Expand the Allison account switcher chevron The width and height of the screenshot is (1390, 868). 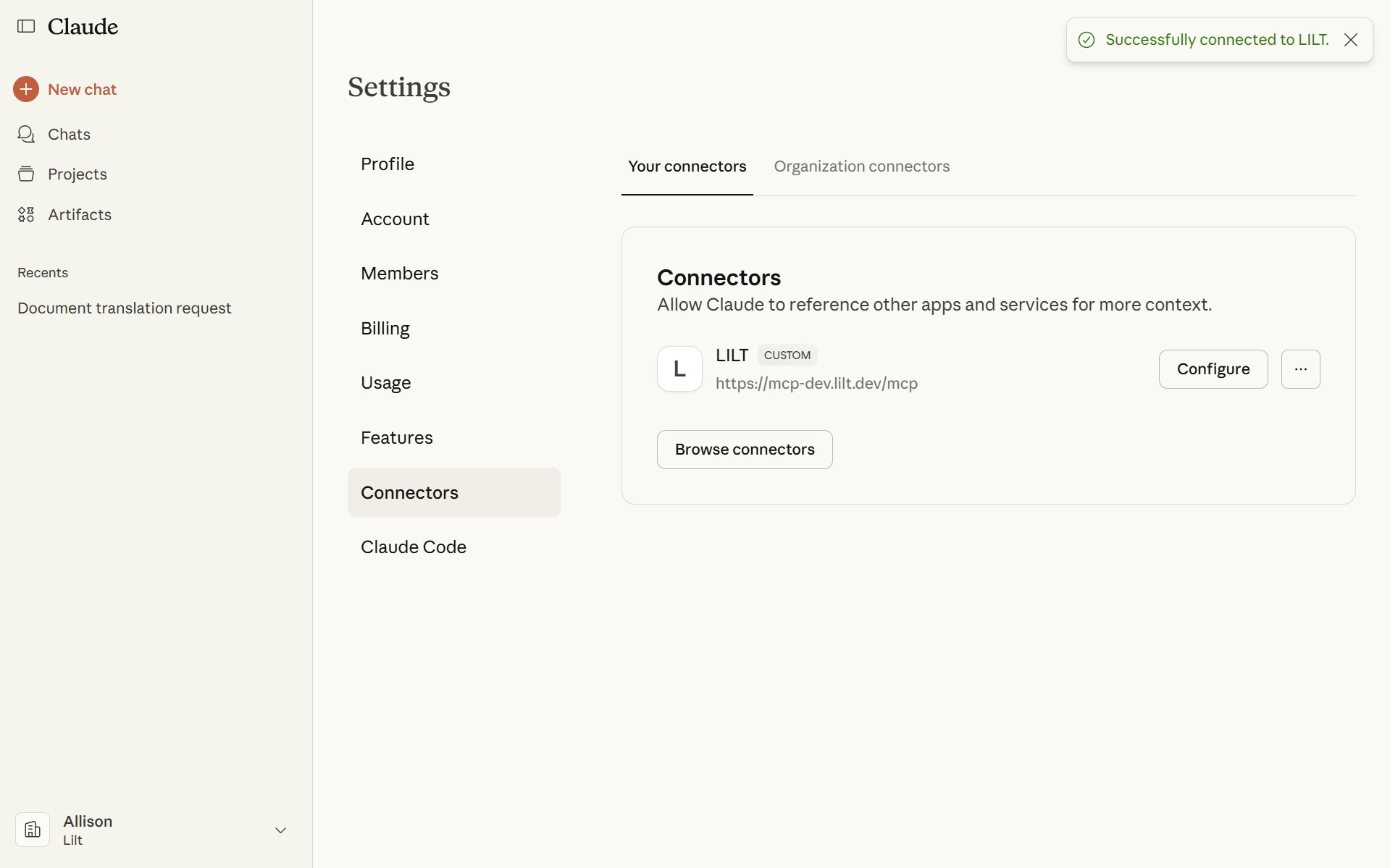[x=281, y=830]
